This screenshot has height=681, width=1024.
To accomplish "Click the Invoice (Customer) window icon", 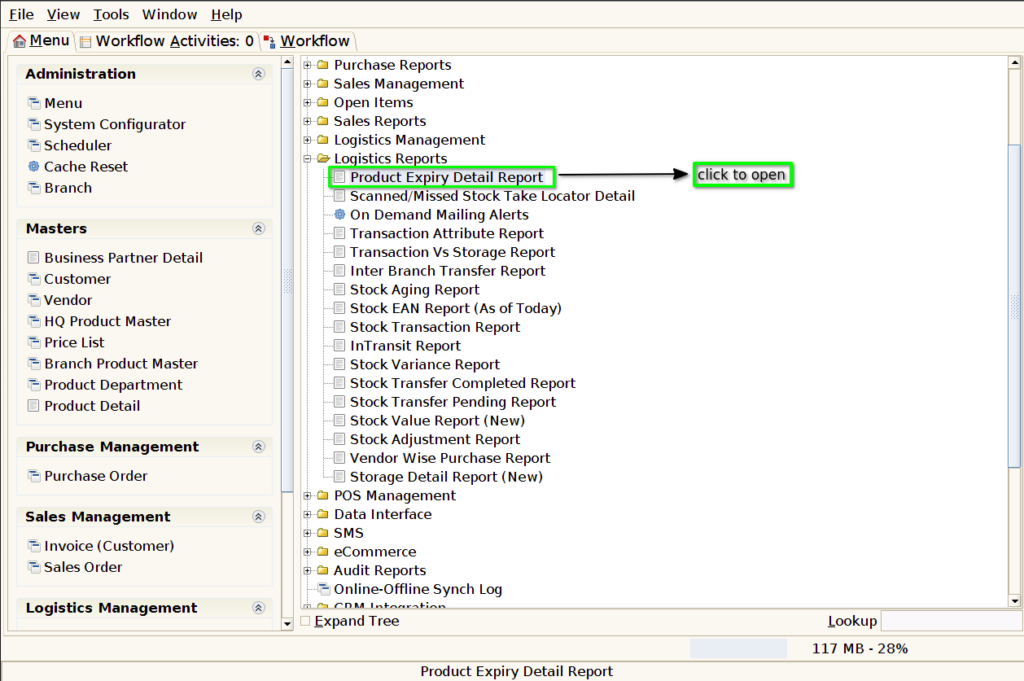I will click(x=34, y=545).
